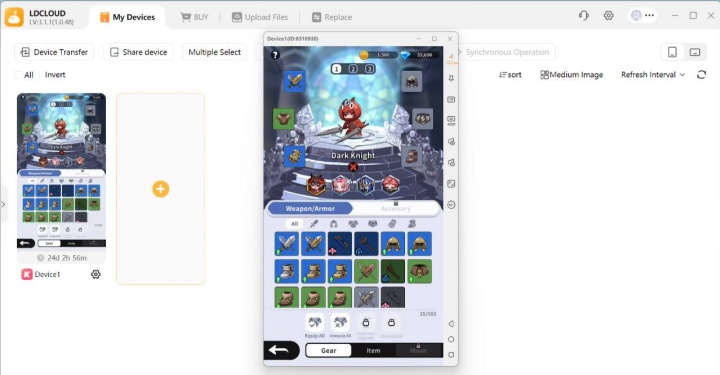Select the equipped gray boots slot
The height and width of the screenshot is (375, 720).
[411, 156]
